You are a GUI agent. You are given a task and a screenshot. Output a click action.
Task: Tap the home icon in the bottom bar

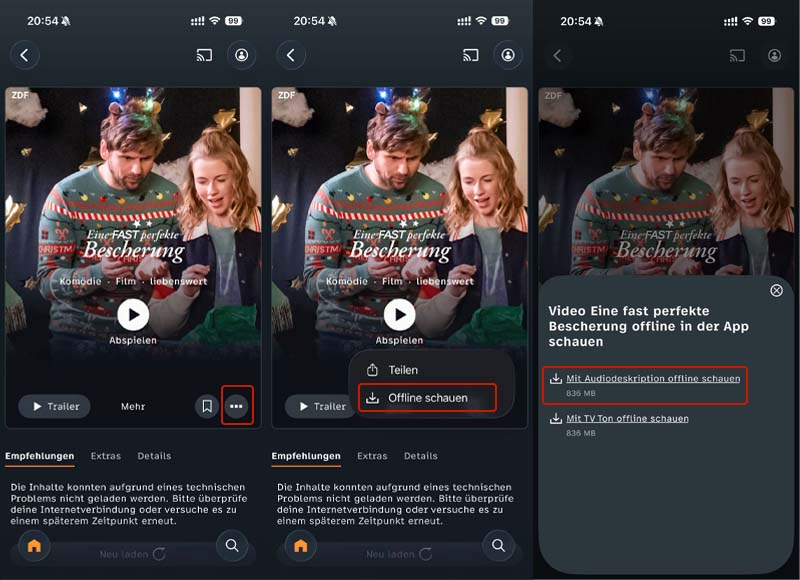tap(32, 547)
